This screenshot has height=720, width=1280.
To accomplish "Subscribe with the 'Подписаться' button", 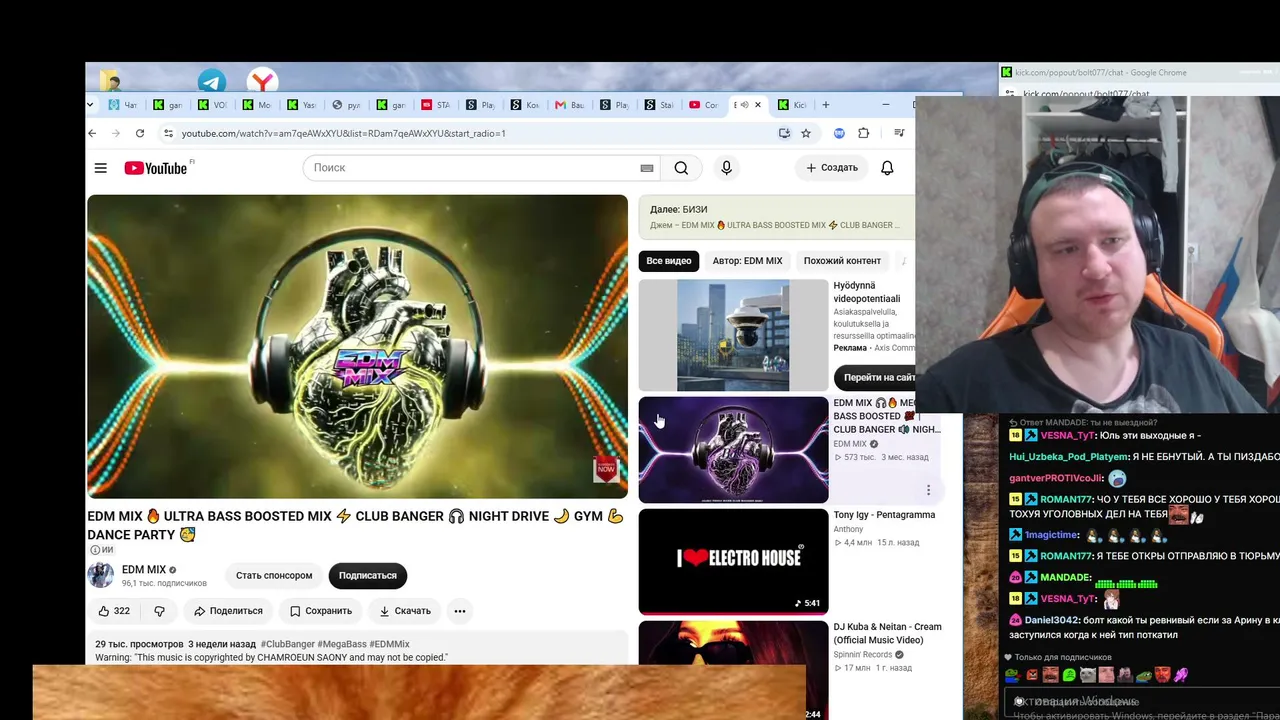I will click(x=367, y=576).
